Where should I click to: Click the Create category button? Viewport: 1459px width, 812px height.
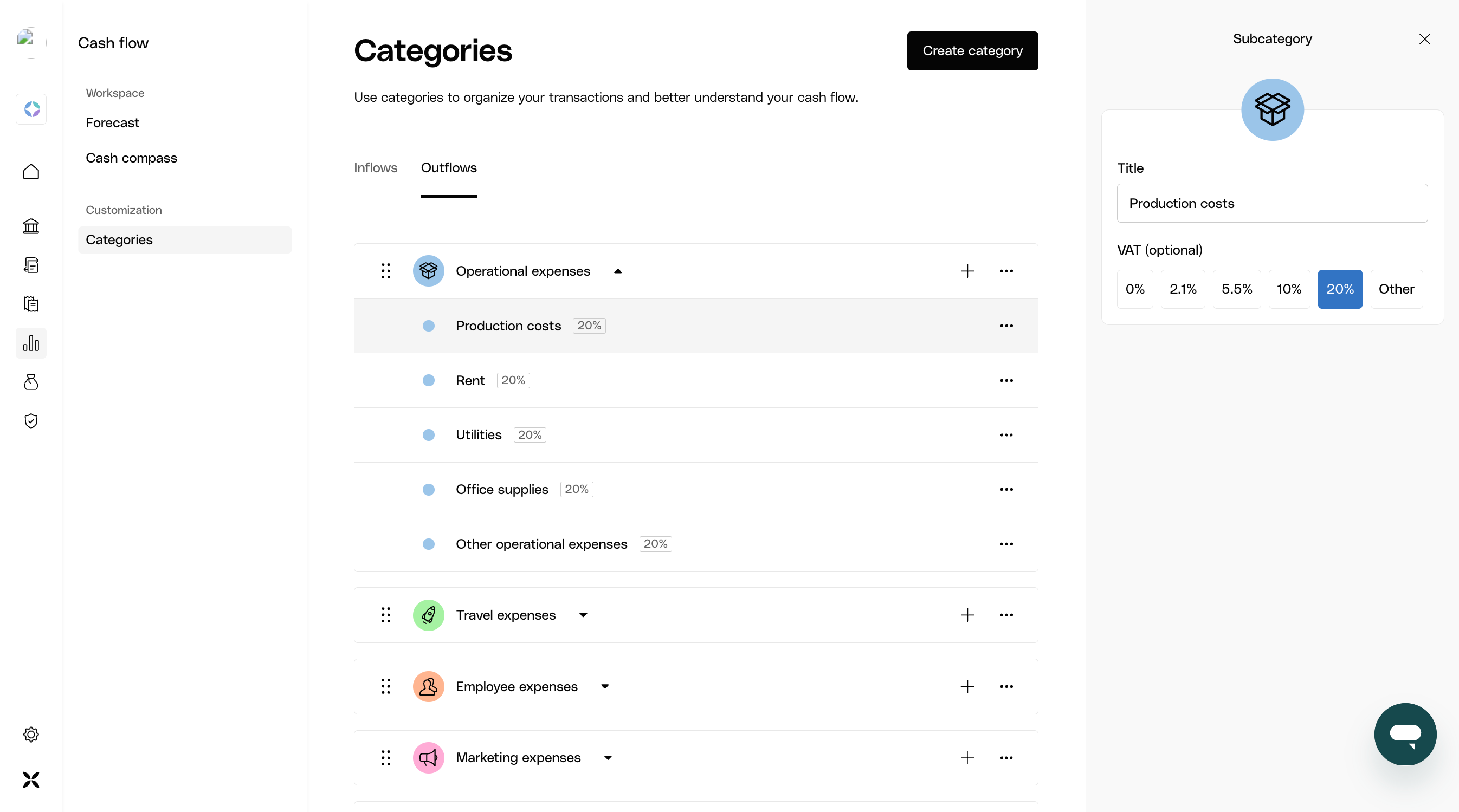(972, 51)
